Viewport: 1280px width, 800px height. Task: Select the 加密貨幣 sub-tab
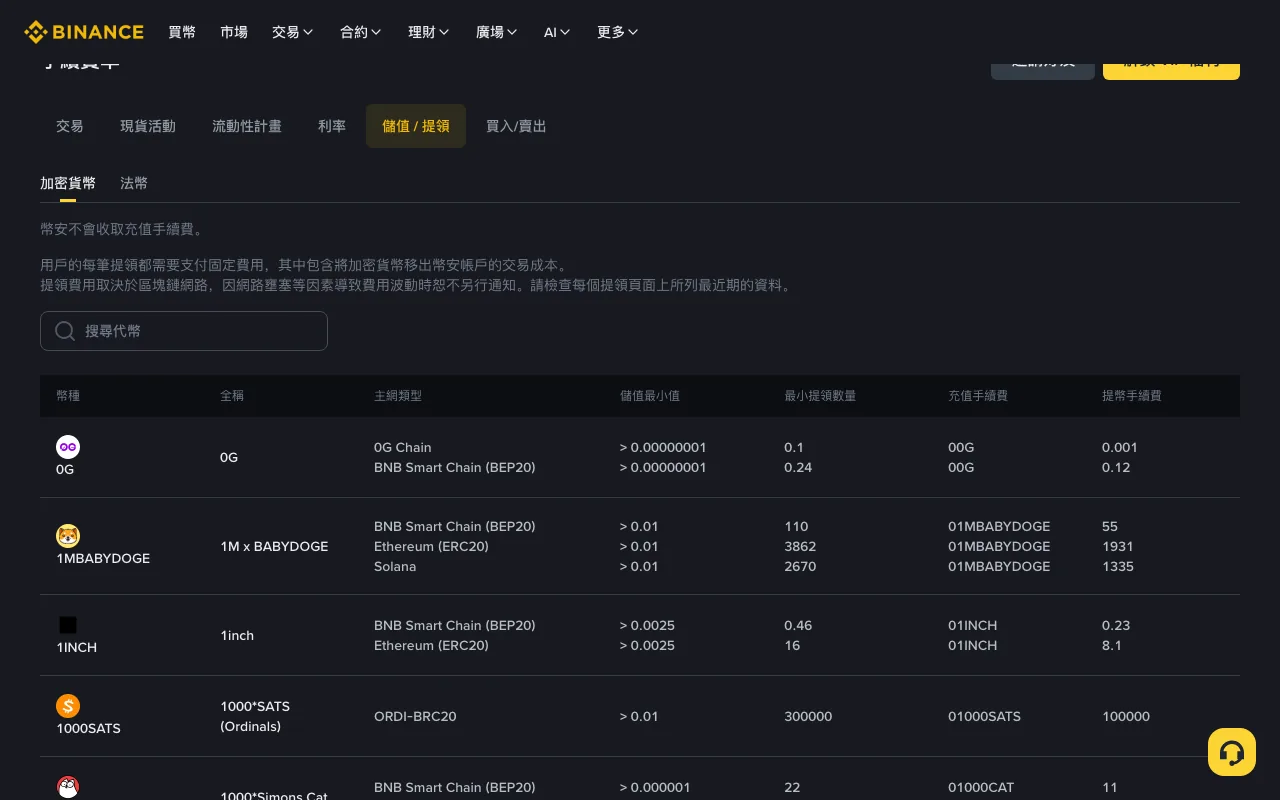[x=68, y=183]
